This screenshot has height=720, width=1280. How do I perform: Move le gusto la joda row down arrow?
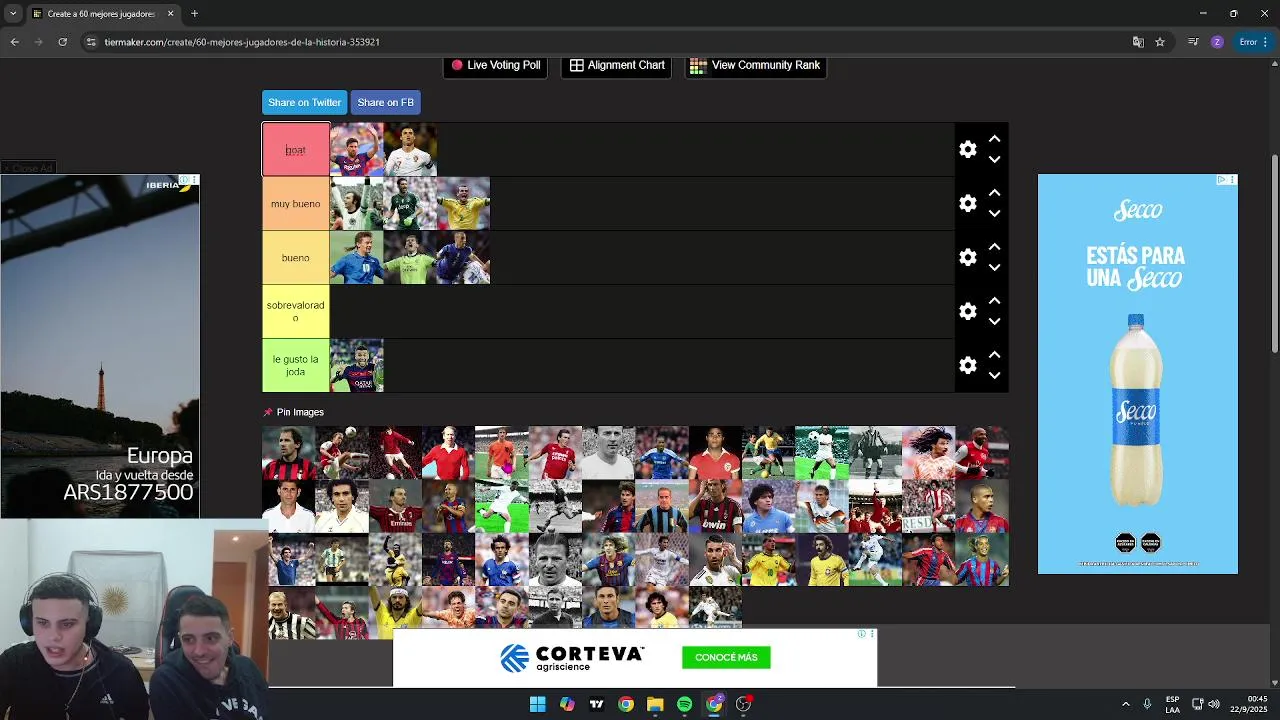[994, 375]
